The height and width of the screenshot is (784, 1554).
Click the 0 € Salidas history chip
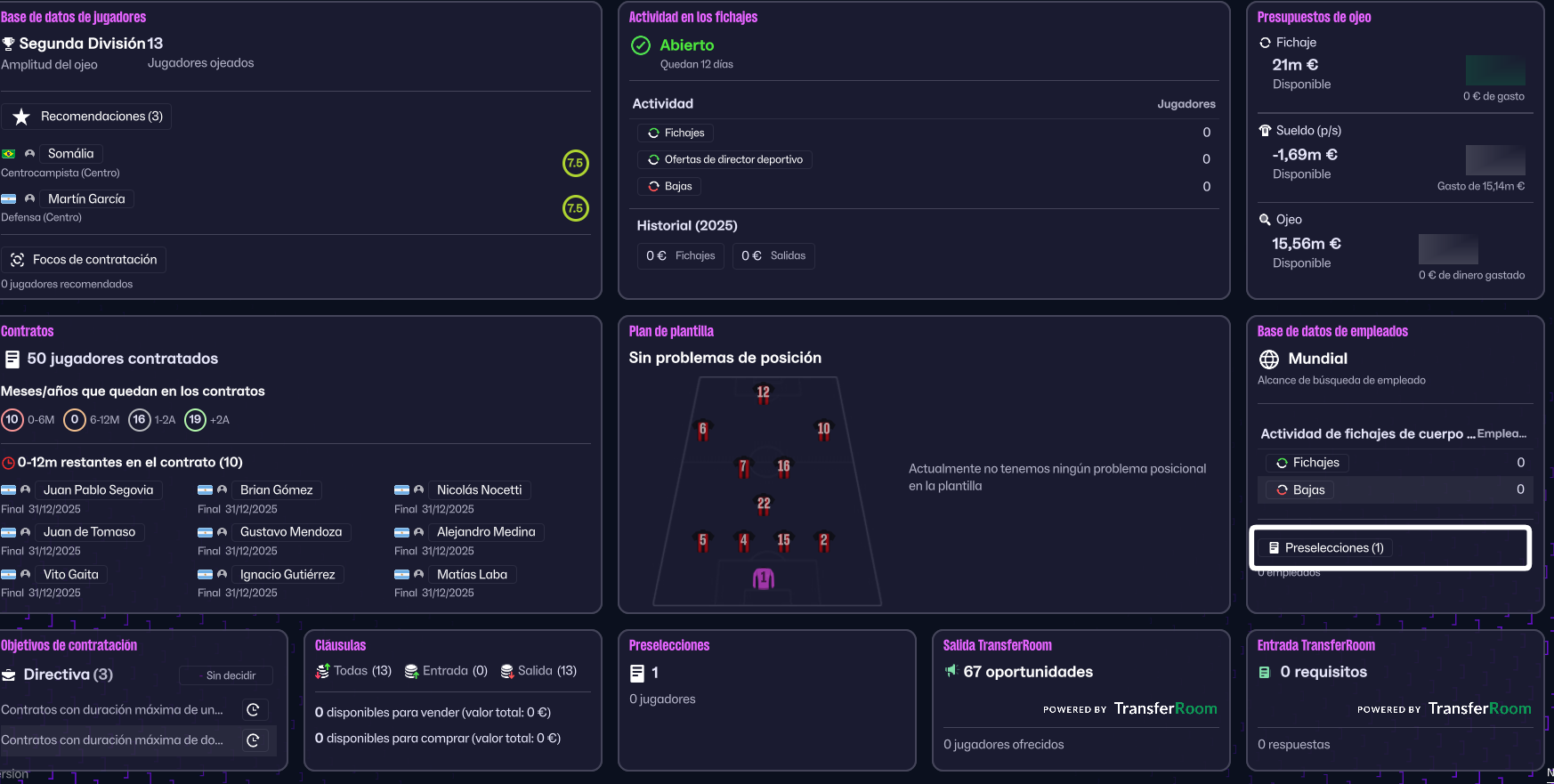click(x=773, y=256)
